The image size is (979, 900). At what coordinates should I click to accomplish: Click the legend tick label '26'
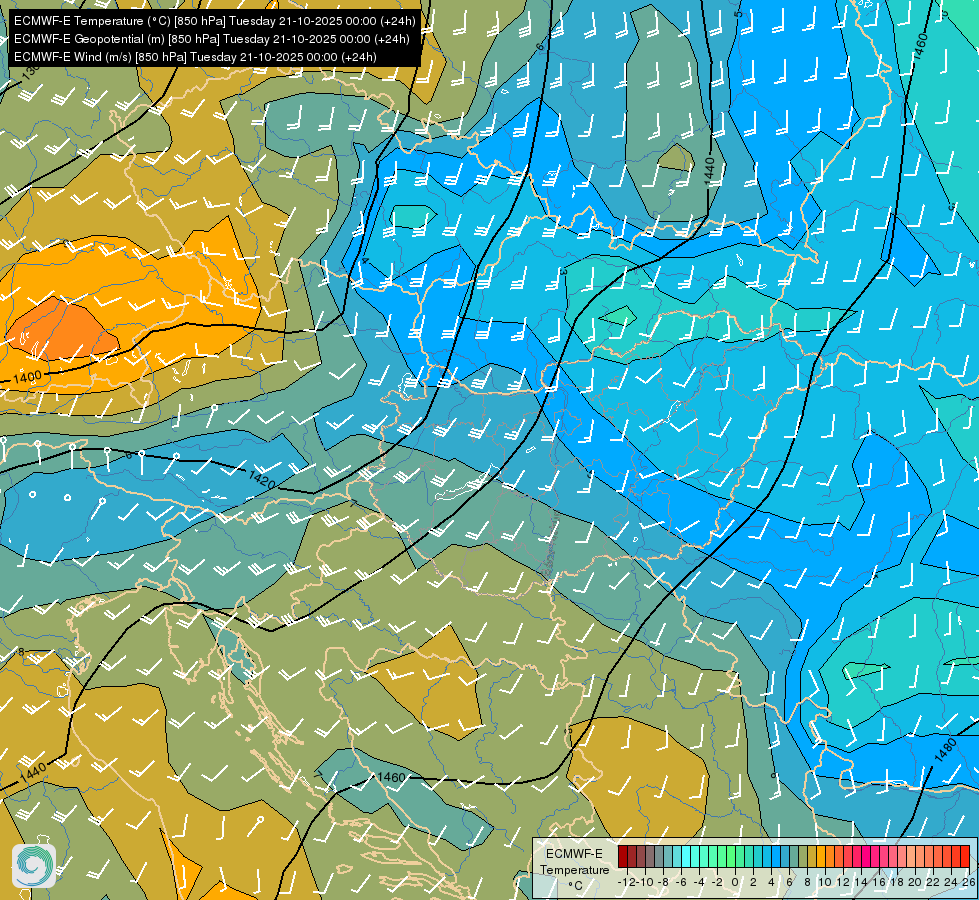tap(967, 883)
